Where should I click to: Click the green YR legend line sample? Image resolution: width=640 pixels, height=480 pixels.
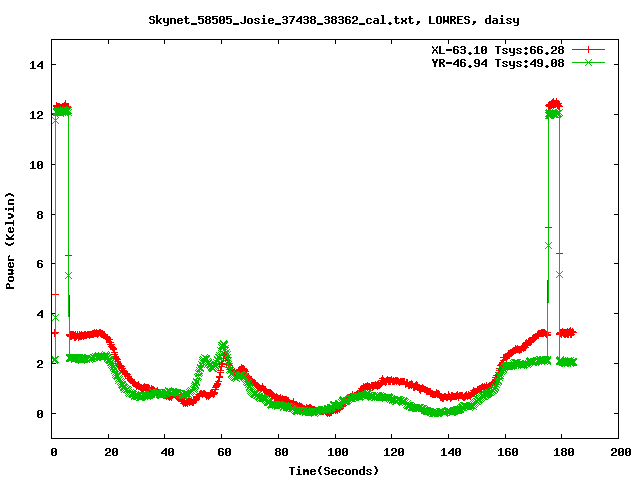(x=588, y=62)
